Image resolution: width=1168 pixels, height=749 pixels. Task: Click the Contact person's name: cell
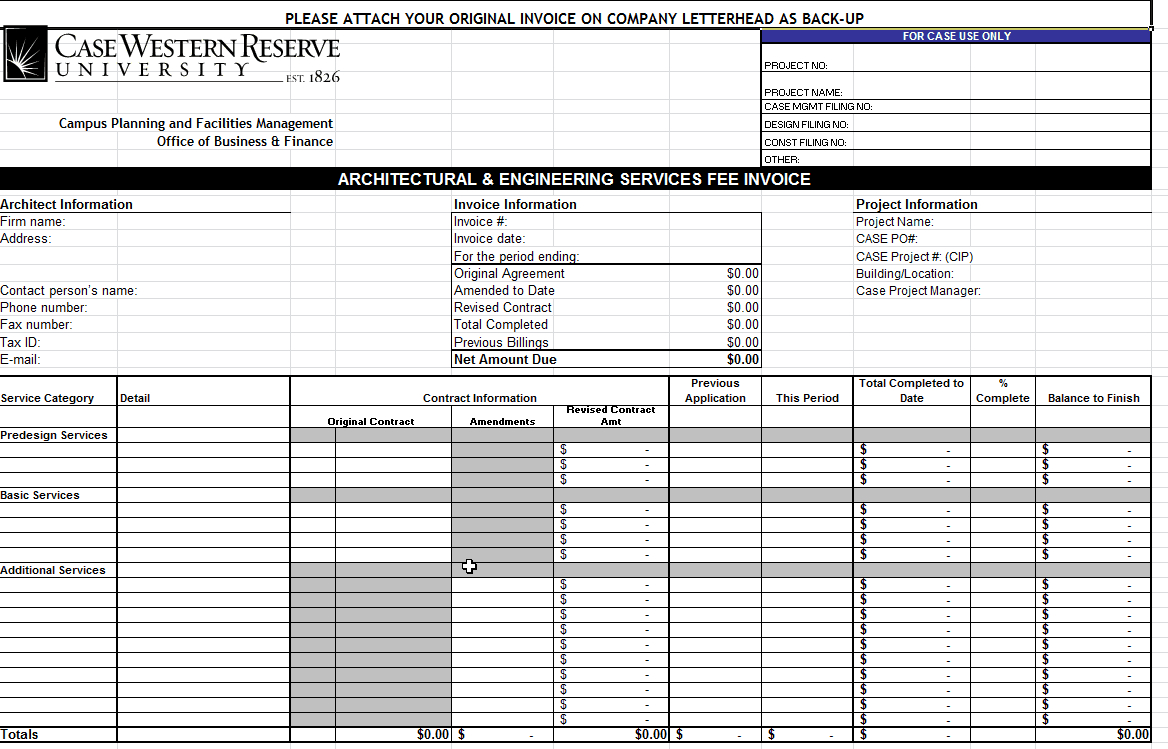tap(69, 290)
